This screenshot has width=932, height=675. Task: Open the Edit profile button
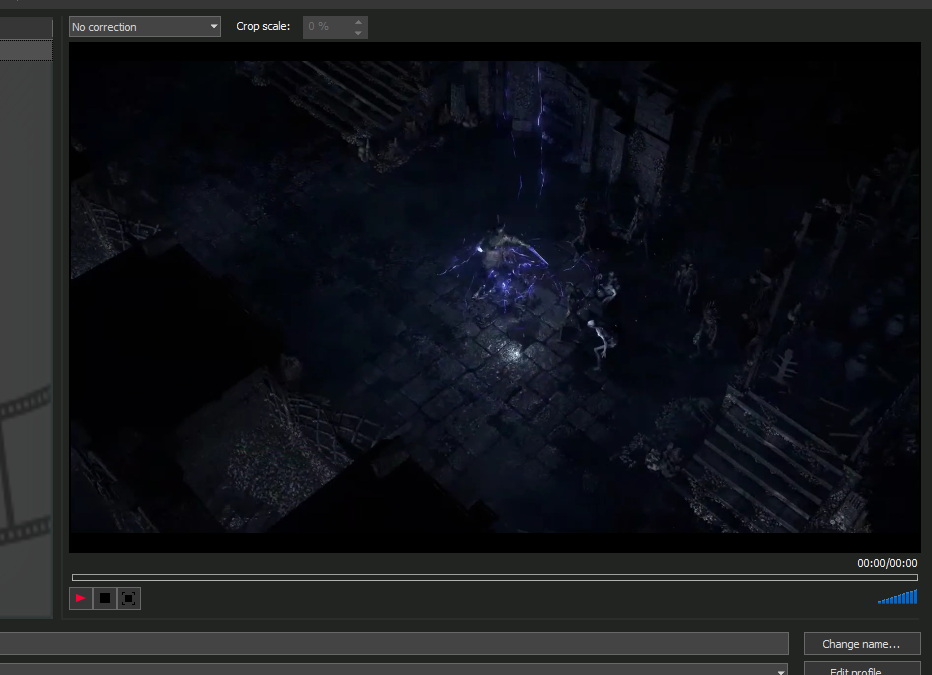(x=862, y=669)
